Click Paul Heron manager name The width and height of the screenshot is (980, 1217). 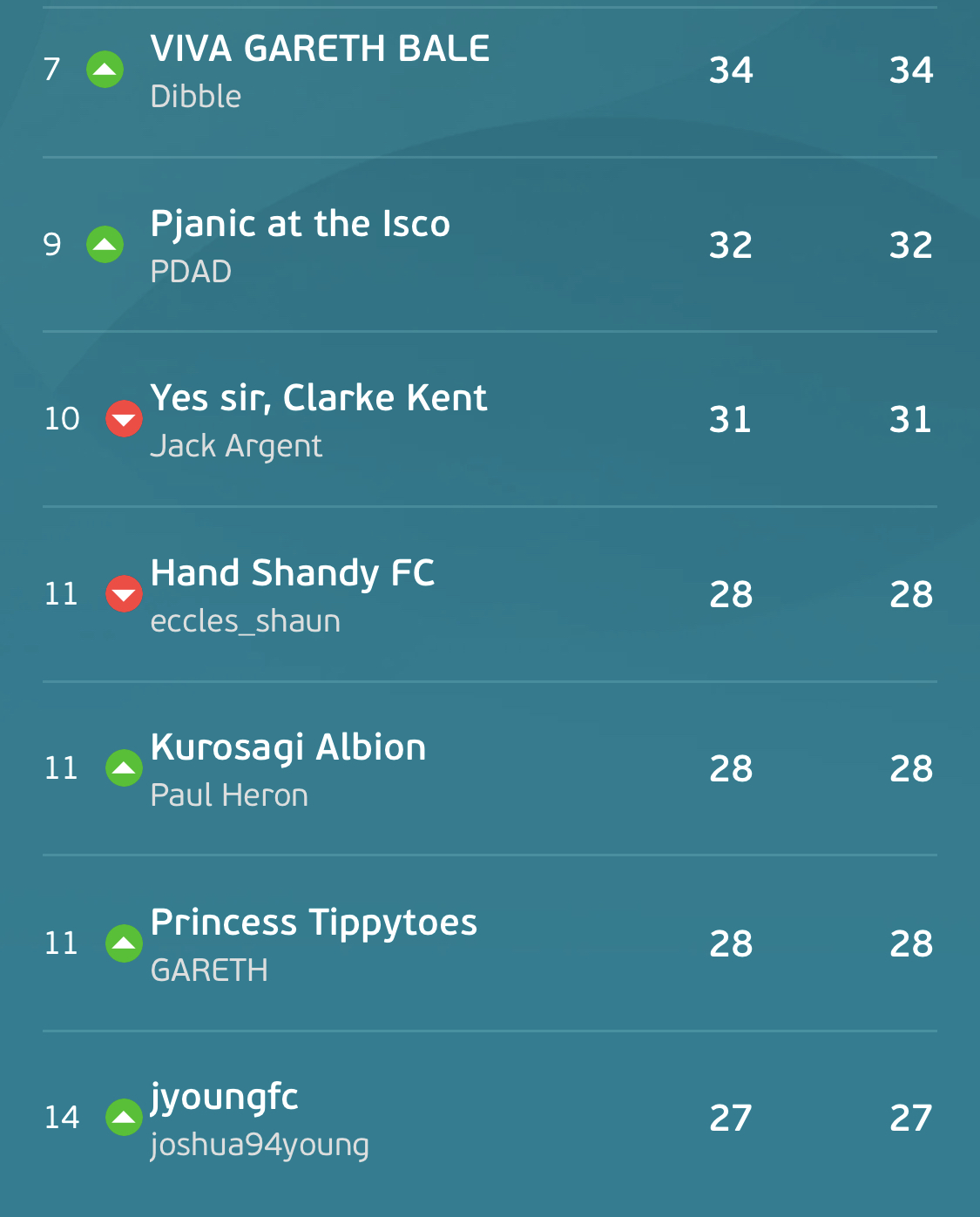229,795
